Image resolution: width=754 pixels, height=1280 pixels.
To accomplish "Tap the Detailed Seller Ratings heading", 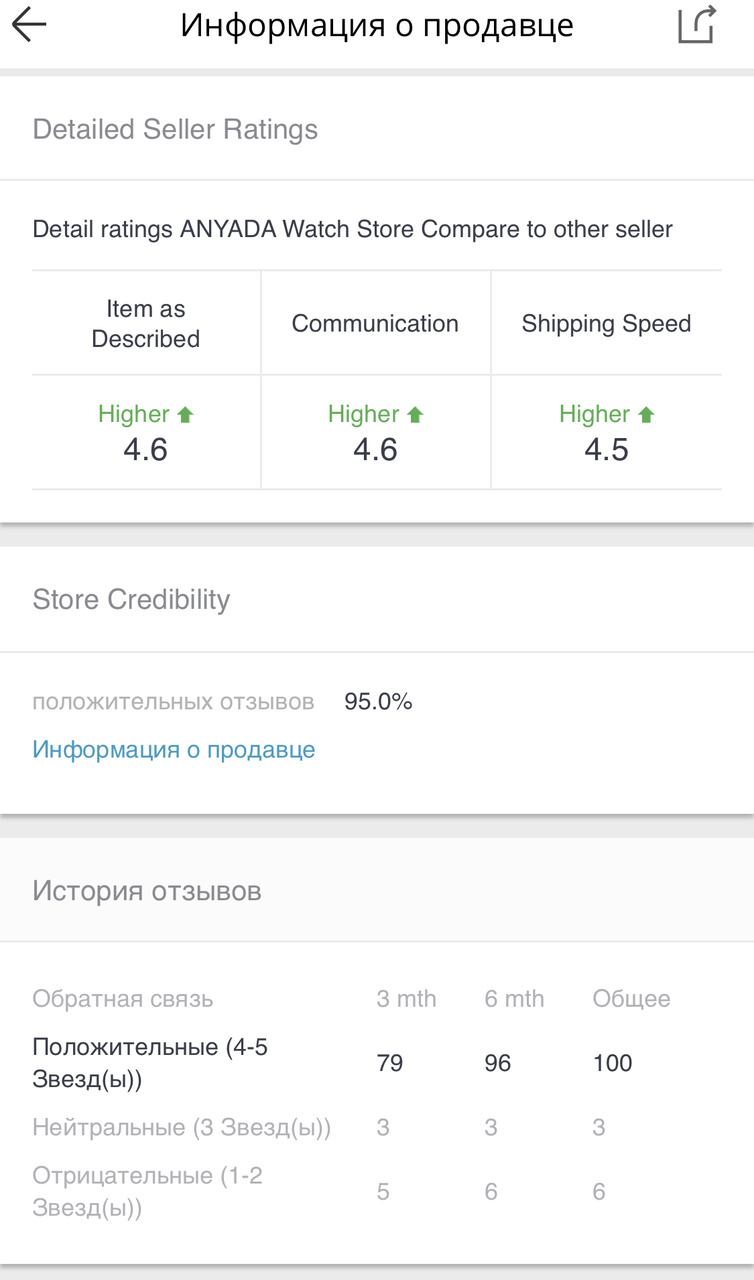I will 175,130.
